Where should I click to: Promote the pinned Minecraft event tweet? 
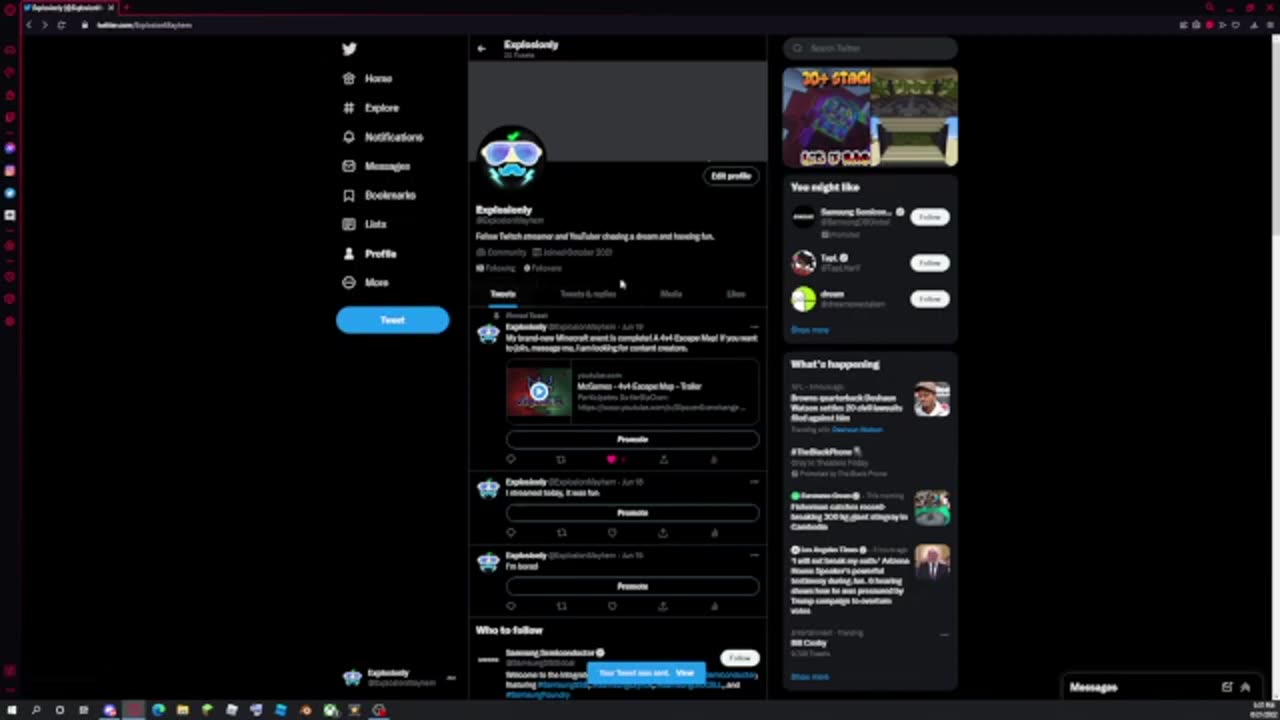632,439
